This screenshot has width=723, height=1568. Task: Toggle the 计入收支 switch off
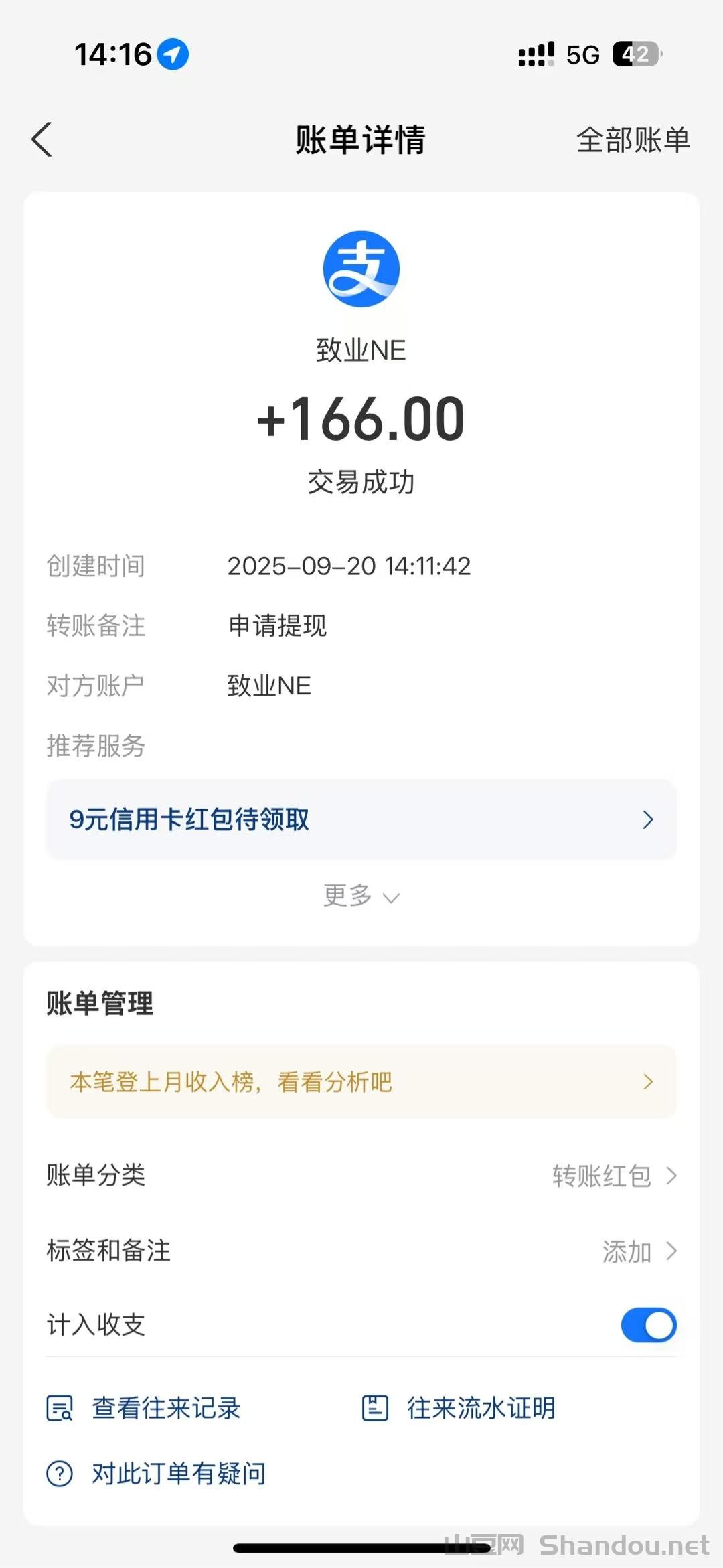tap(648, 1324)
